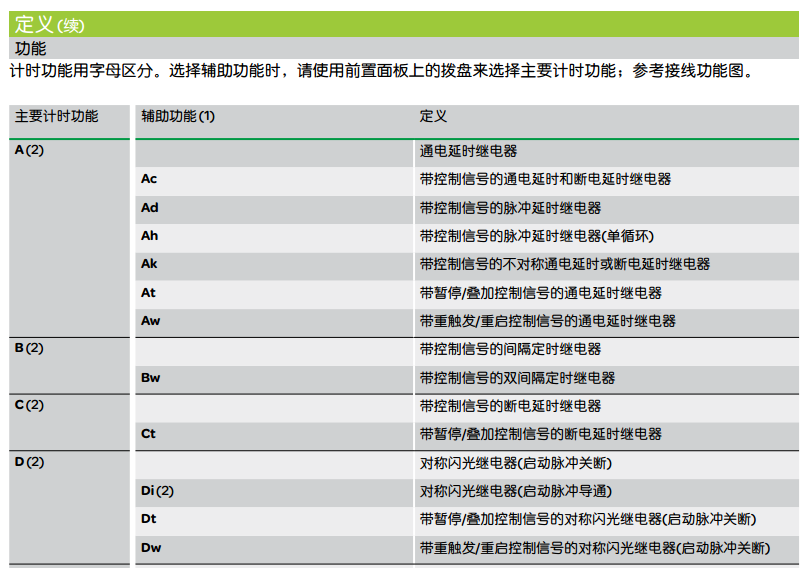Screen dimensions: 811x568
Task: Click the 定义 column header in table
Action: point(433,116)
